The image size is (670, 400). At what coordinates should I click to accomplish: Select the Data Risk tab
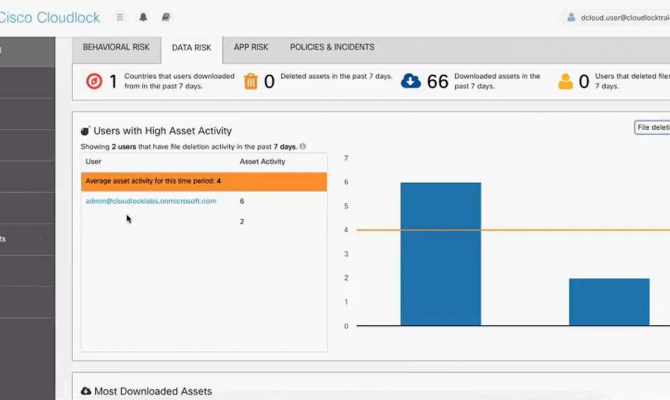(x=191, y=48)
